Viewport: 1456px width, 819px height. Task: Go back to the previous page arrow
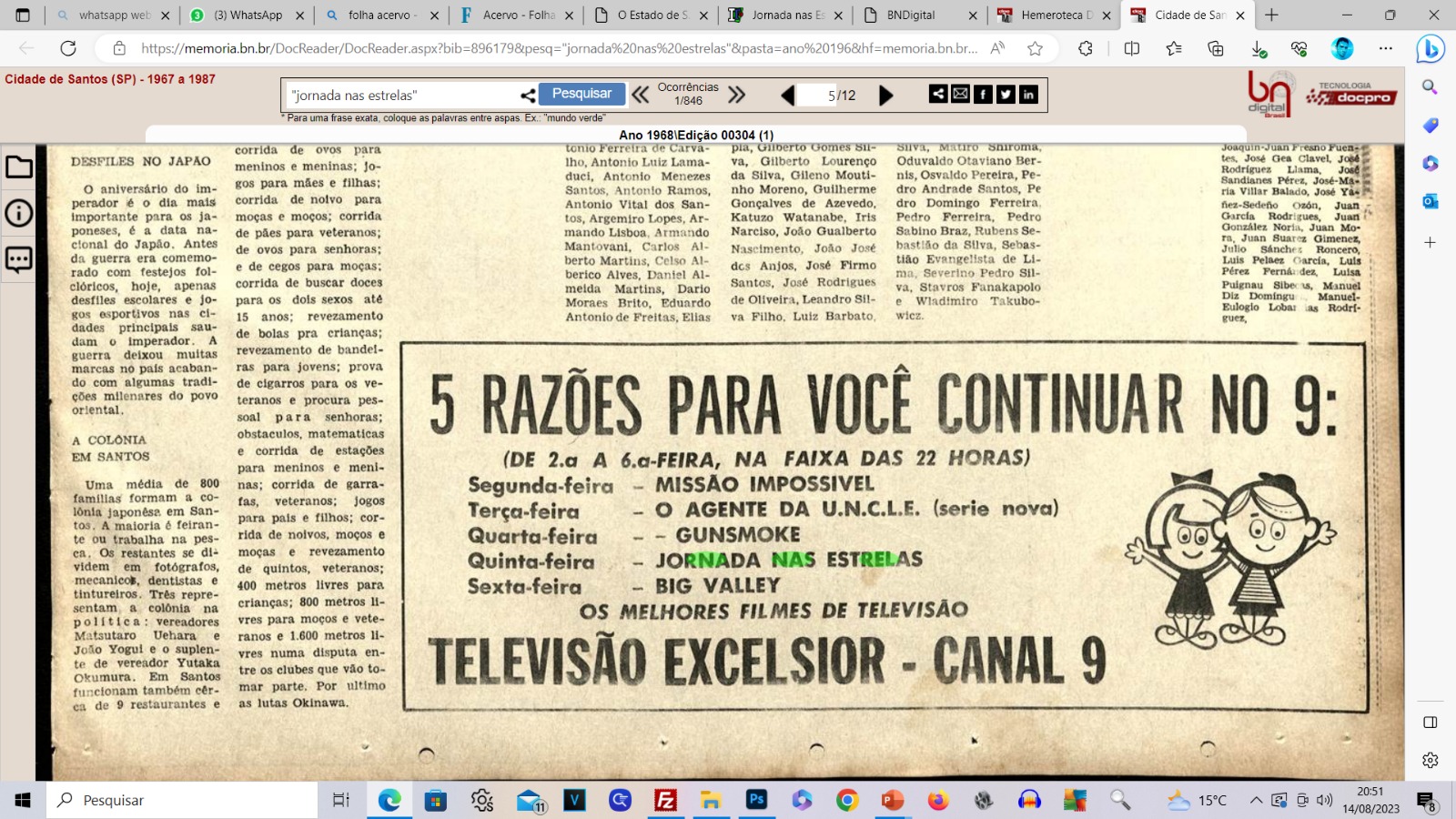788,95
